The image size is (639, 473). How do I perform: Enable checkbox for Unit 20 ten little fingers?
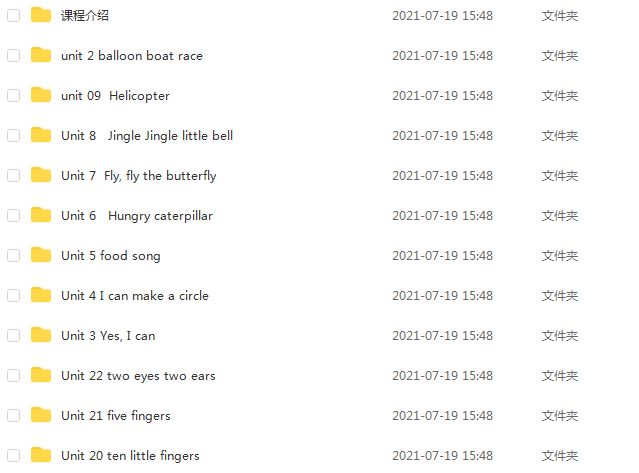(x=13, y=455)
